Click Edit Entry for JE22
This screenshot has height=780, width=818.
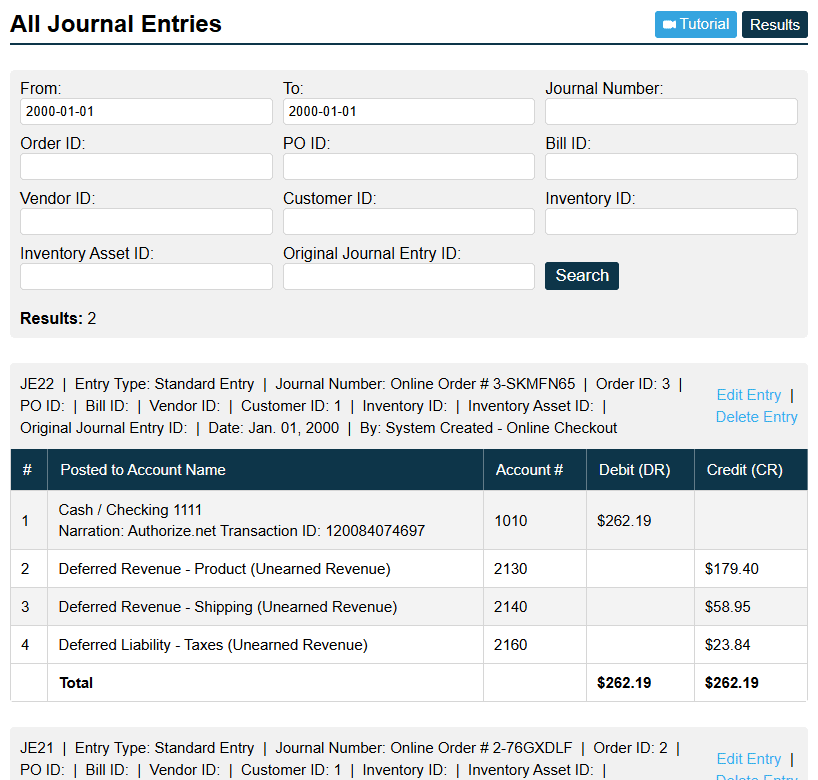(749, 395)
